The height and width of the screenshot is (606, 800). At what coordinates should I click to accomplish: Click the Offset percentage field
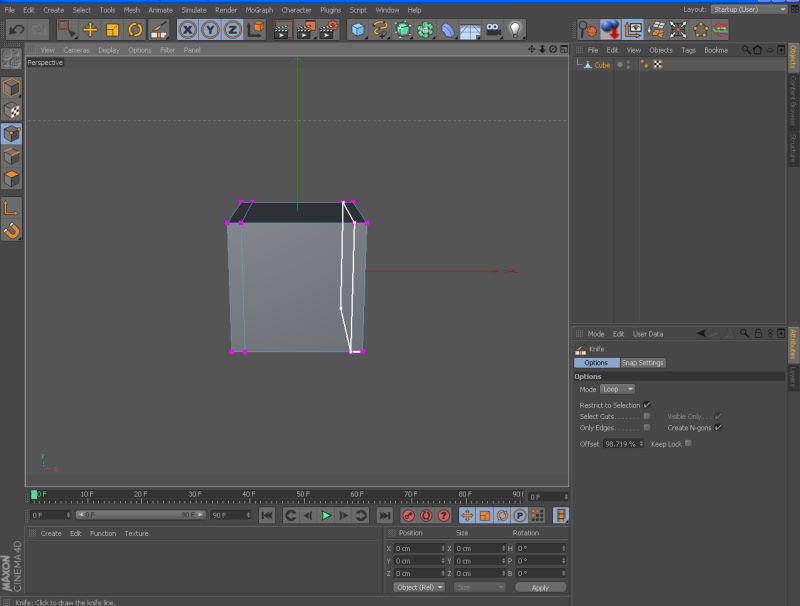click(621, 443)
